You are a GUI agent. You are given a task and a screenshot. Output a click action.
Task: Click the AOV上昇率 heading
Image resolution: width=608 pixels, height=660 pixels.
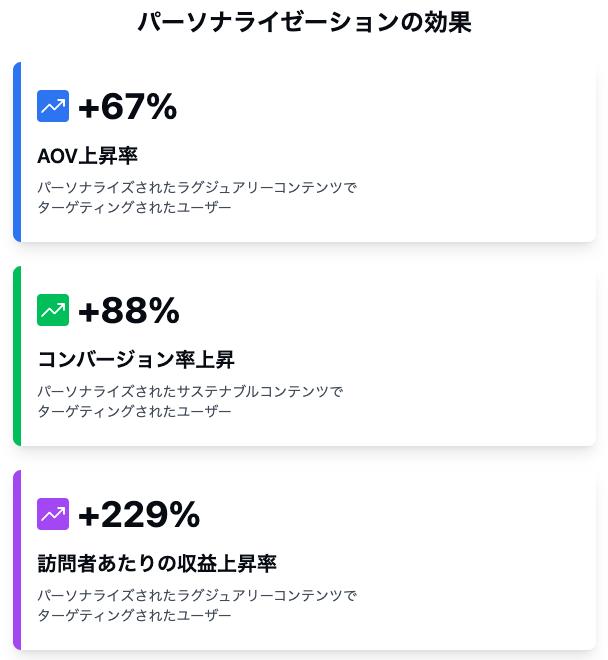(87, 155)
